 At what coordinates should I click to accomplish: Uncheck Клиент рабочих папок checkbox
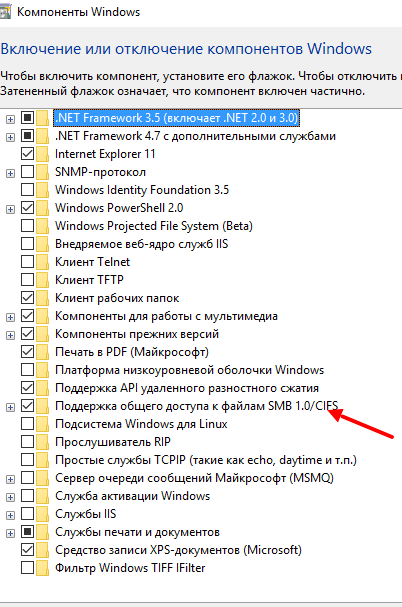click(x=27, y=298)
